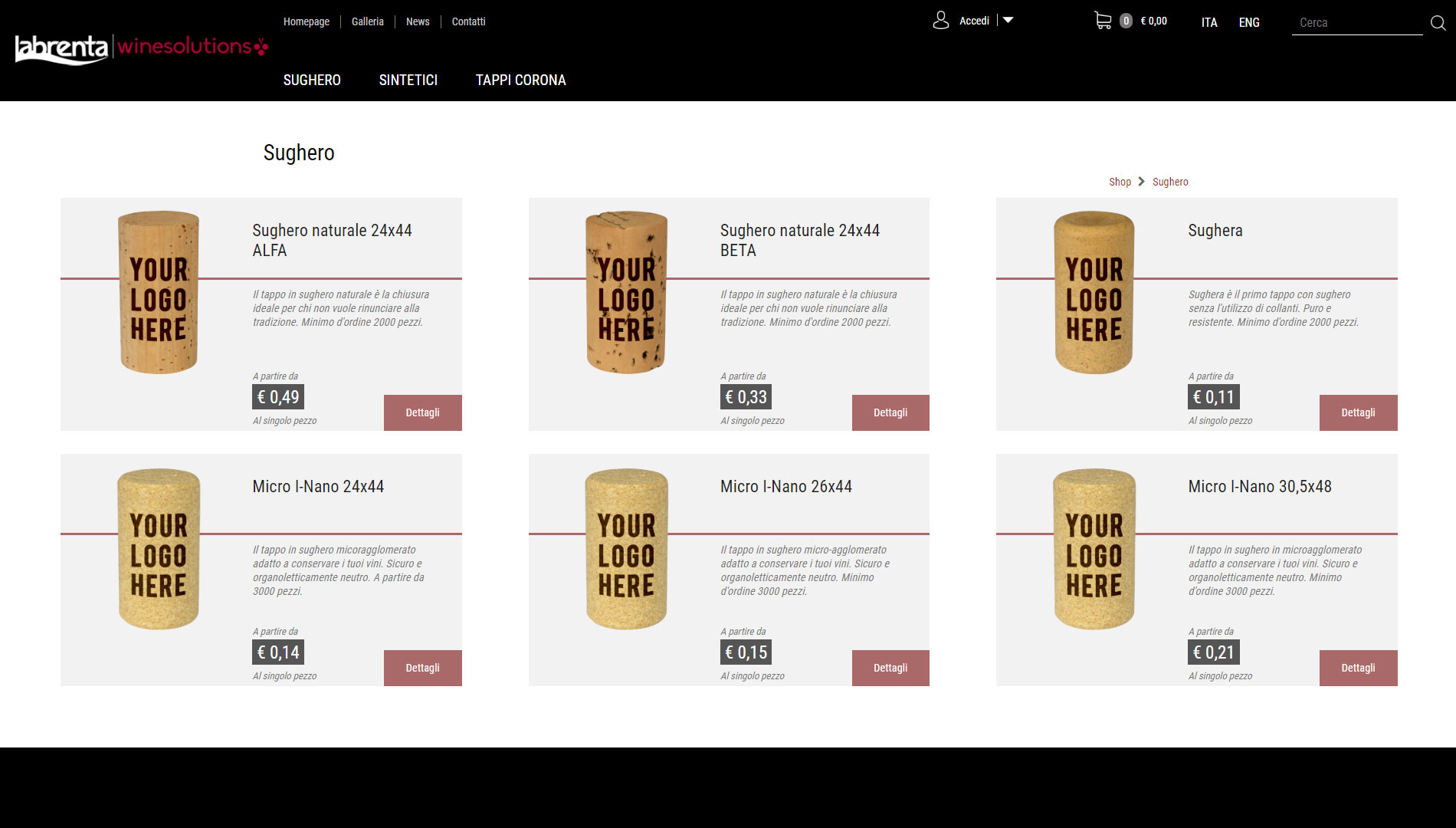Viewport: 1456px width, 828px height.
Task: Select the Sughero naturale BETA cork image
Action: (626, 293)
